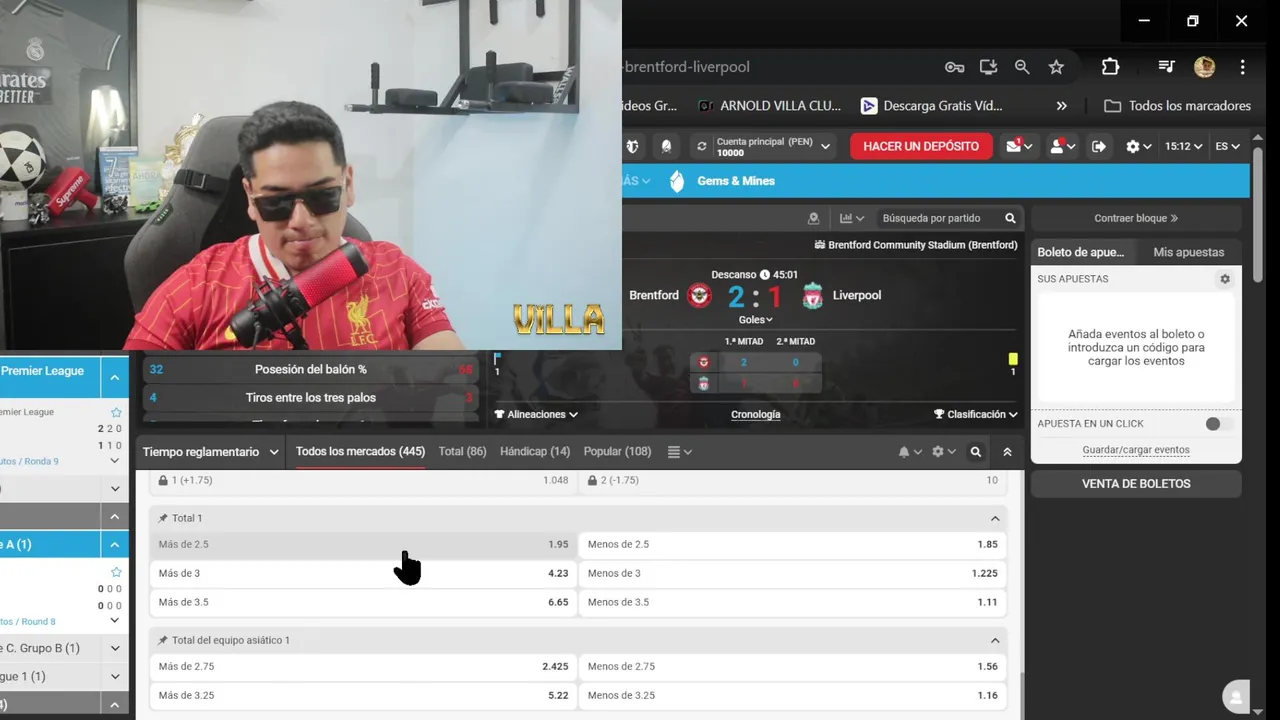Viewport: 1280px width, 720px height.
Task: Toggle Apuesta en un click switch
Action: [1216, 424]
